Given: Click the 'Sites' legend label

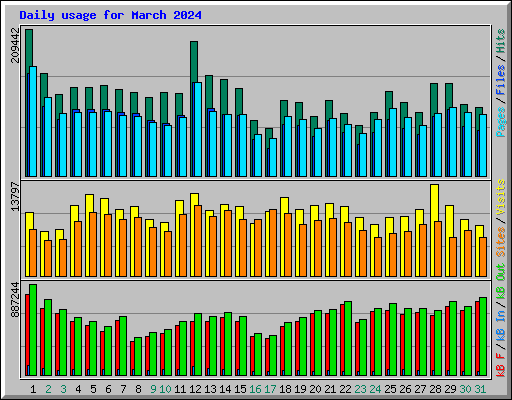Looking at the screenshot, I should [x=501, y=242].
